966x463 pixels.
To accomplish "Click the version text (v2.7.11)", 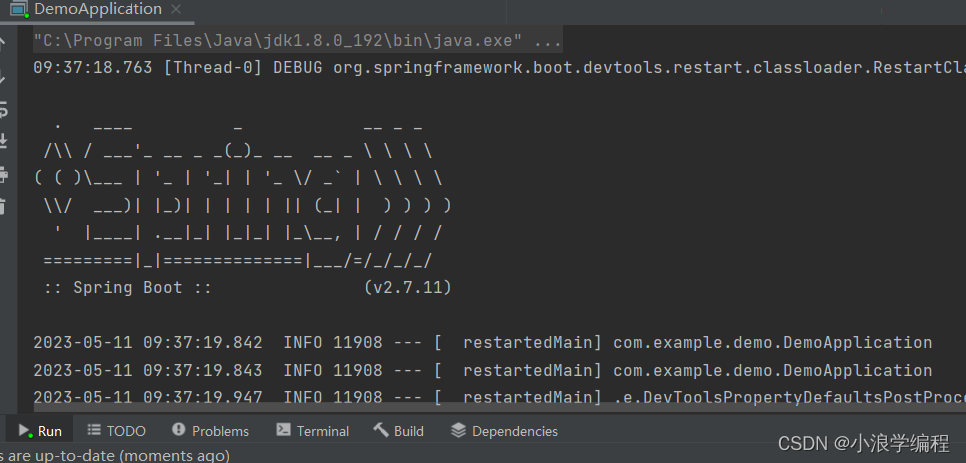I will pyautogui.click(x=408, y=288).
